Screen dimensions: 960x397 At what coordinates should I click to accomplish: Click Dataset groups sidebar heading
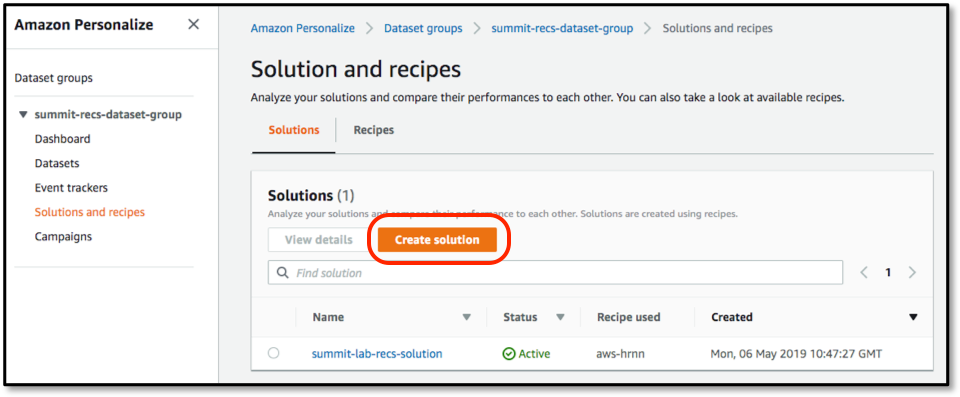(x=53, y=78)
